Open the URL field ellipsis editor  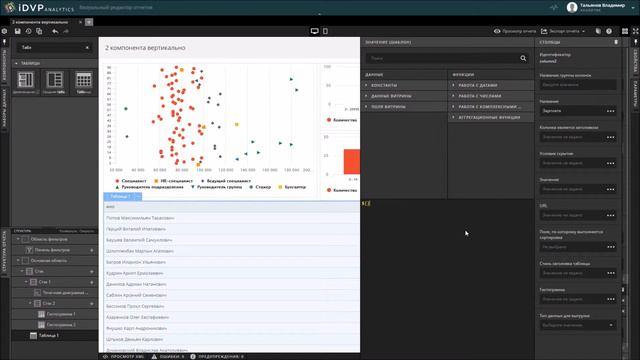point(611,216)
